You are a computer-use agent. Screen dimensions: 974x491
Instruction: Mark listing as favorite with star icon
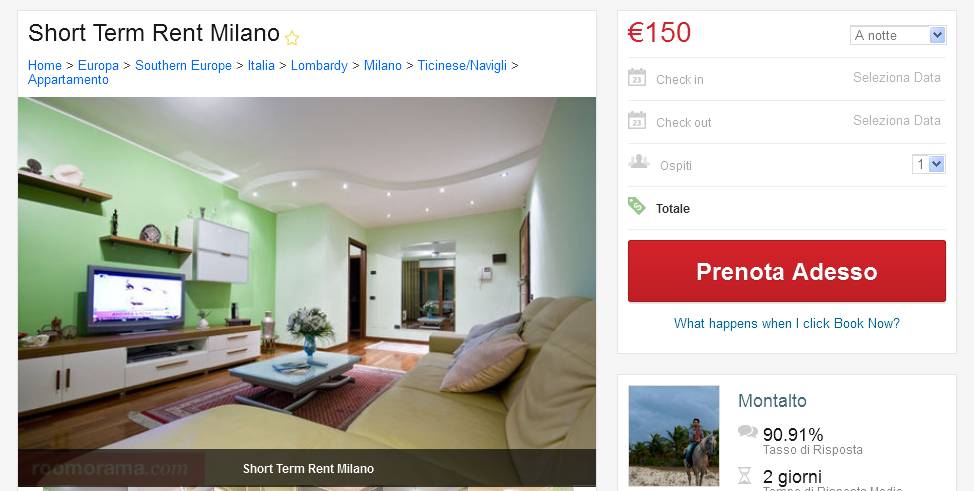coord(292,38)
